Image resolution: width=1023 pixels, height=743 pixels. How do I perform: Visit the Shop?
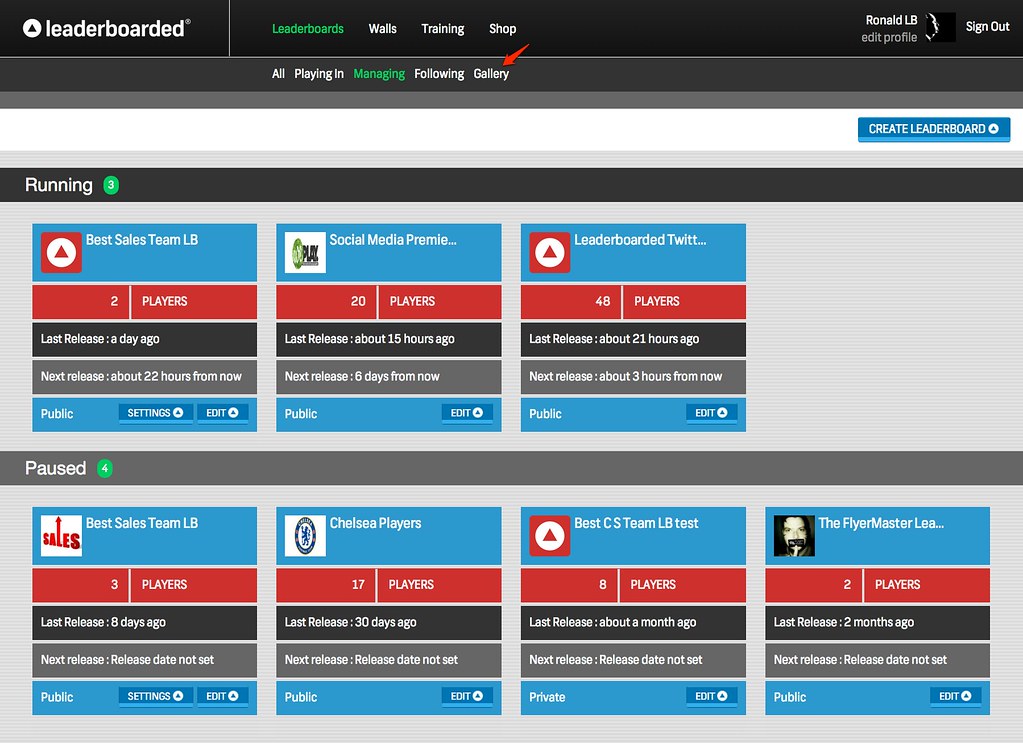tap(502, 29)
